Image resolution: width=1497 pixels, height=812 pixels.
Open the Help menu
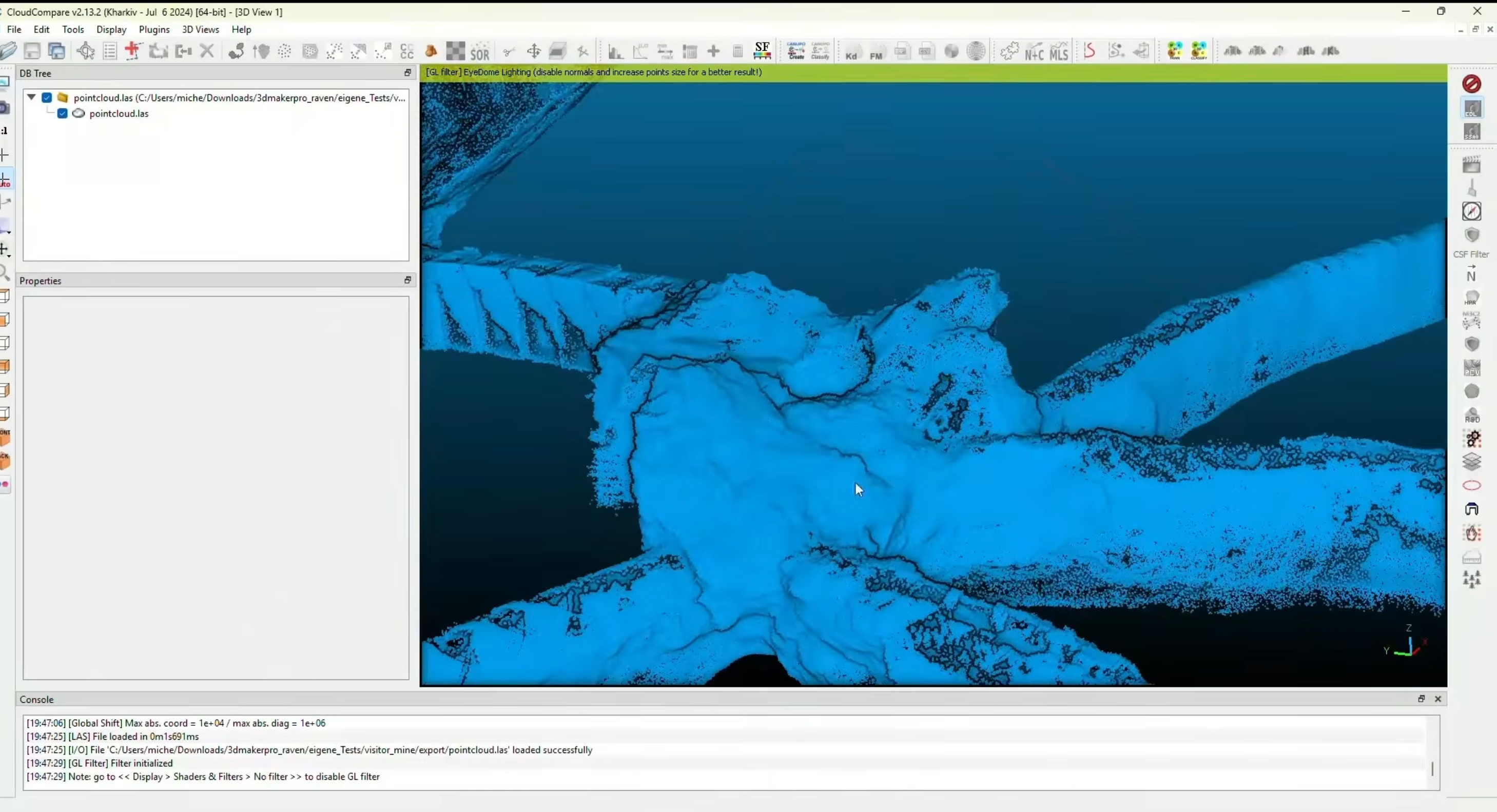pyautogui.click(x=241, y=29)
